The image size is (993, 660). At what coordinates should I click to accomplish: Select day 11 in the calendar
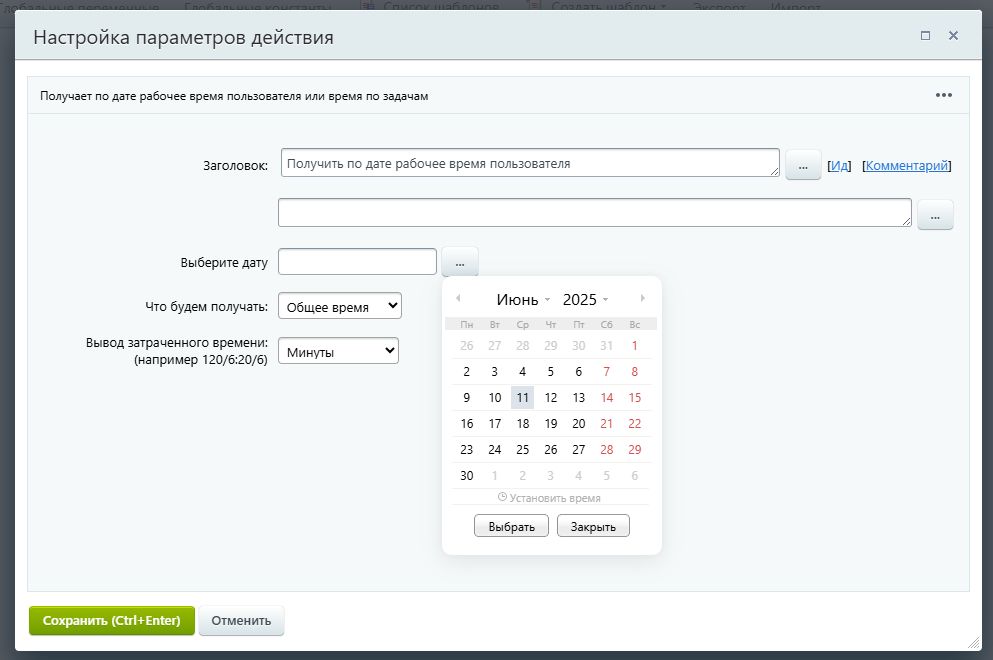522,397
